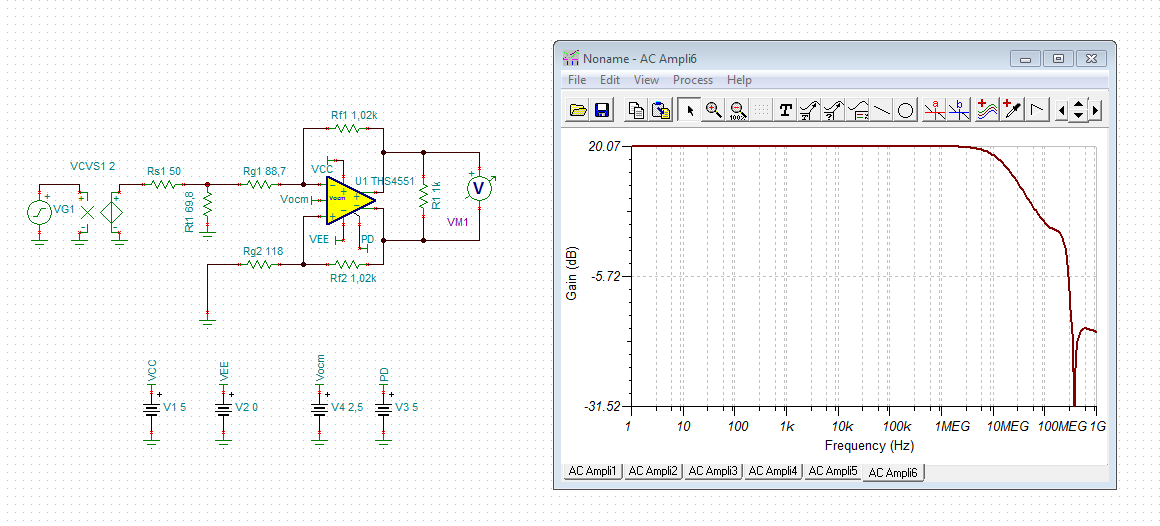Image resolution: width=1160 pixels, height=526 pixels.
Task: Shift the diagram view left with arrow
Action: point(1062,111)
